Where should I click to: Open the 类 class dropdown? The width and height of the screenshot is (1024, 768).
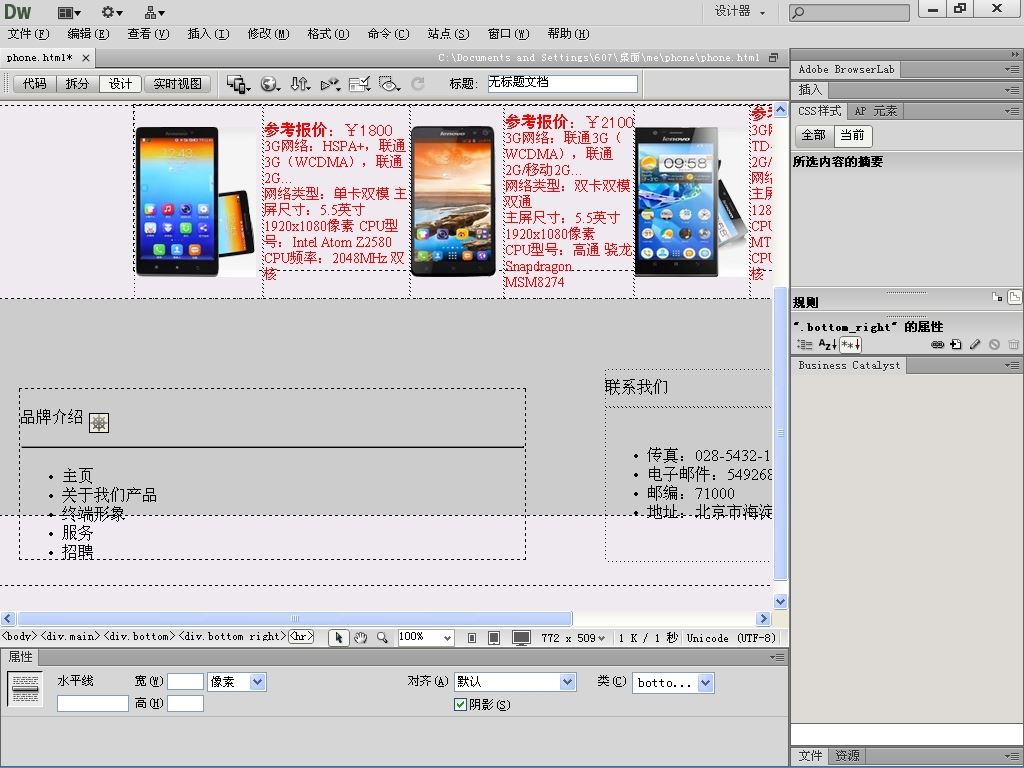673,682
